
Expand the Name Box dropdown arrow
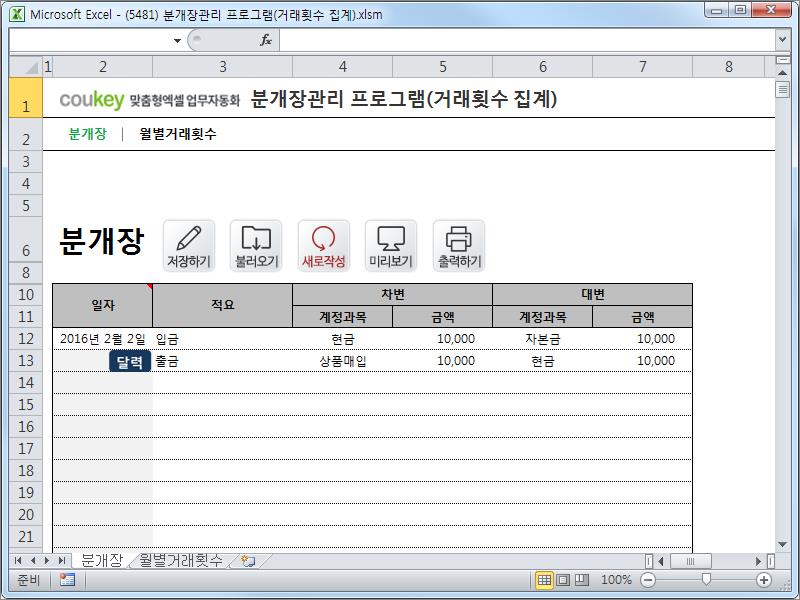coord(177,40)
